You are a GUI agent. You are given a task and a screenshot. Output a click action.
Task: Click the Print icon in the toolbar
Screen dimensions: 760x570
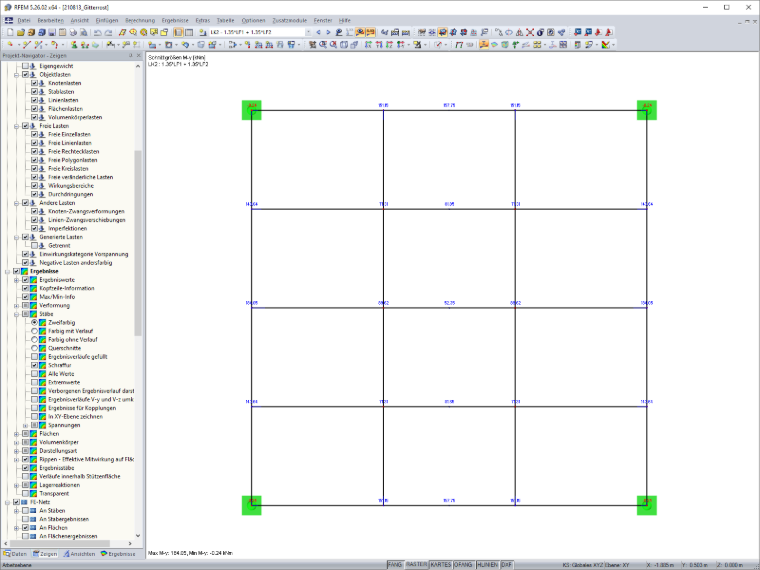[x=73, y=32]
